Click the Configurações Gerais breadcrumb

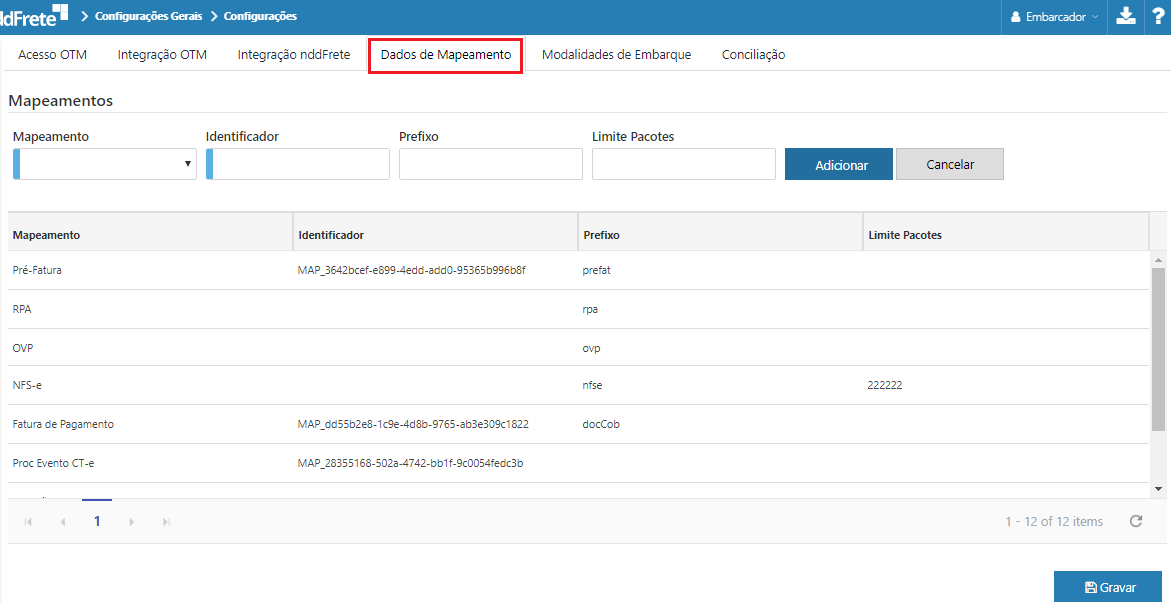(148, 16)
